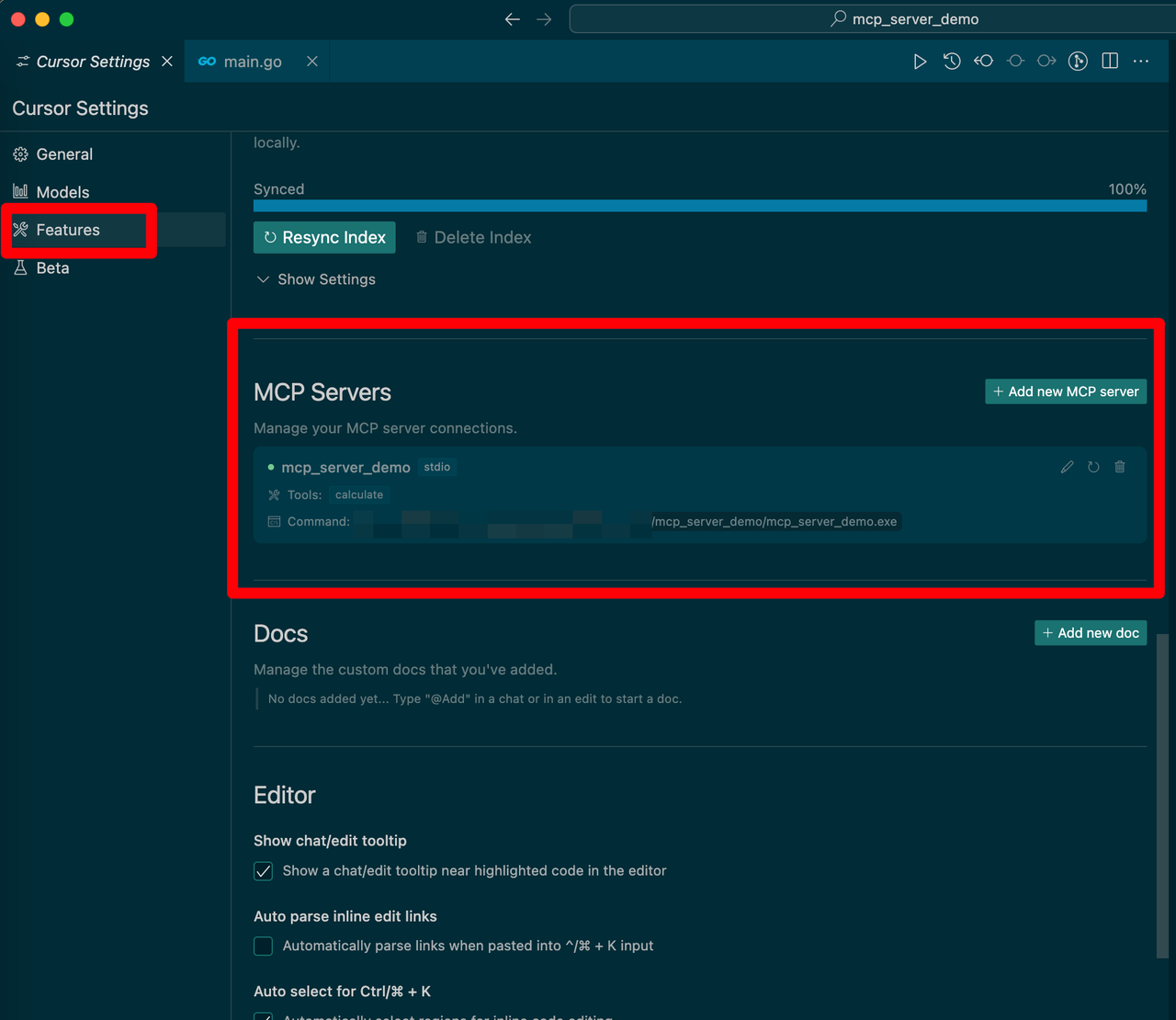Click the split editor layout icon
This screenshot has height=1020, width=1176.
(x=1110, y=62)
